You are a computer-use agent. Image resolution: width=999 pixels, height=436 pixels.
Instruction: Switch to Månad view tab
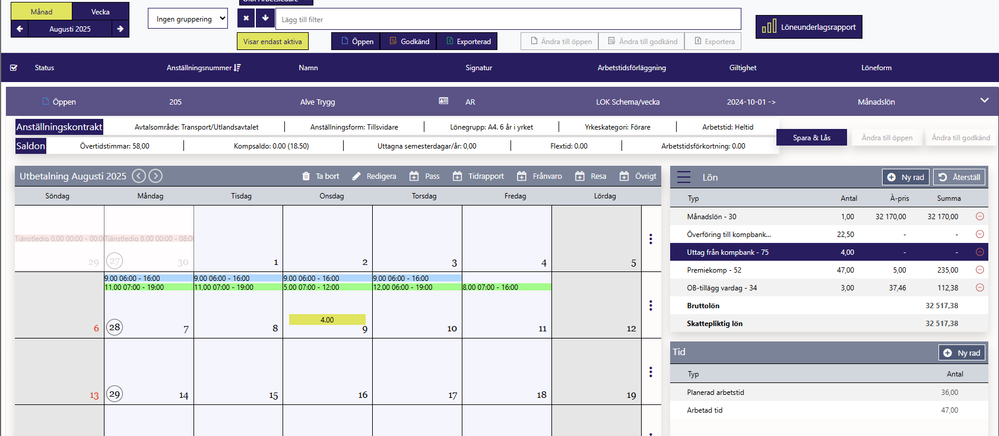click(40, 11)
